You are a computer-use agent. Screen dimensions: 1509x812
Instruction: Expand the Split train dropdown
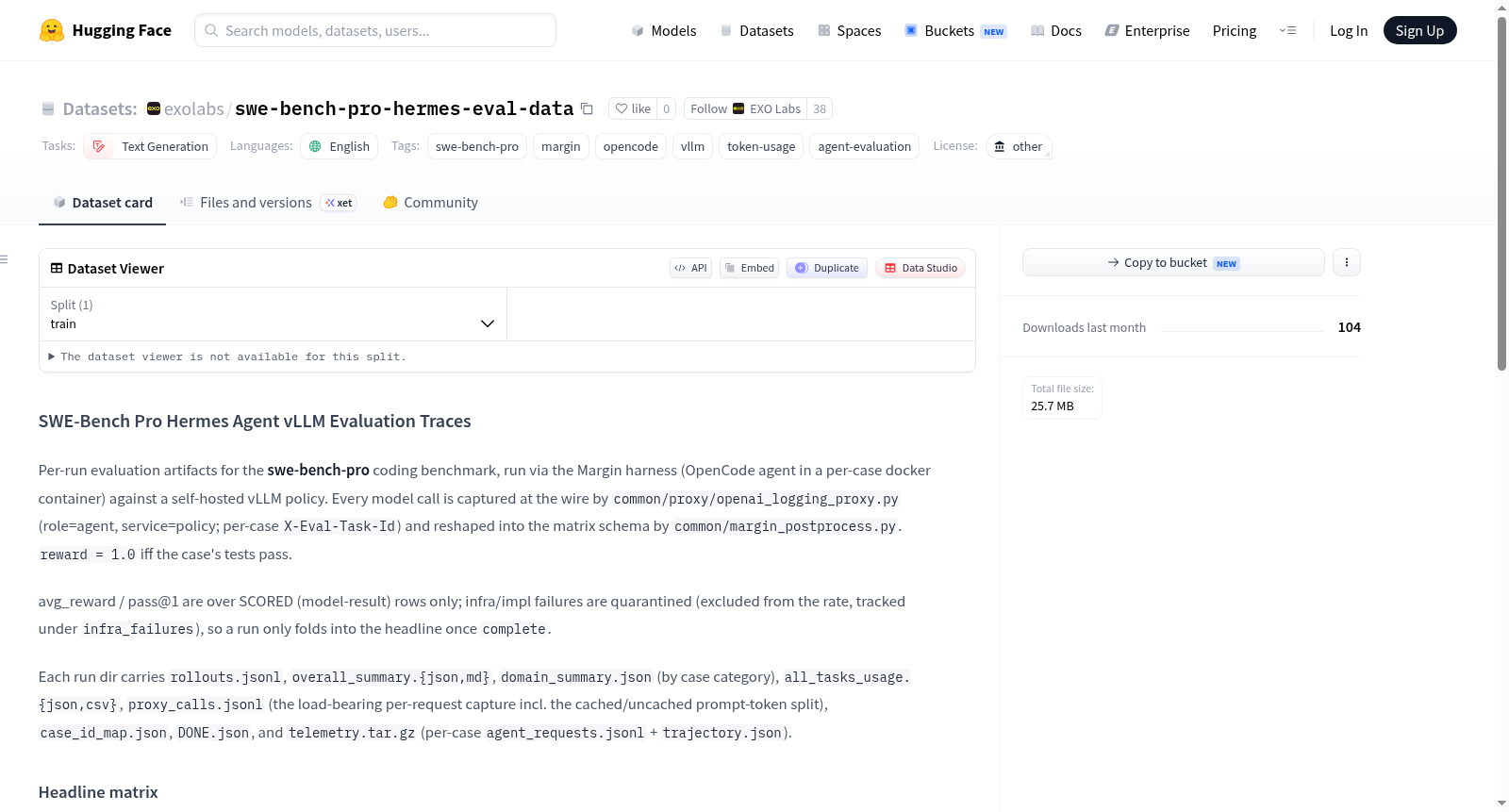pyautogui.click(x=273, y=314)
